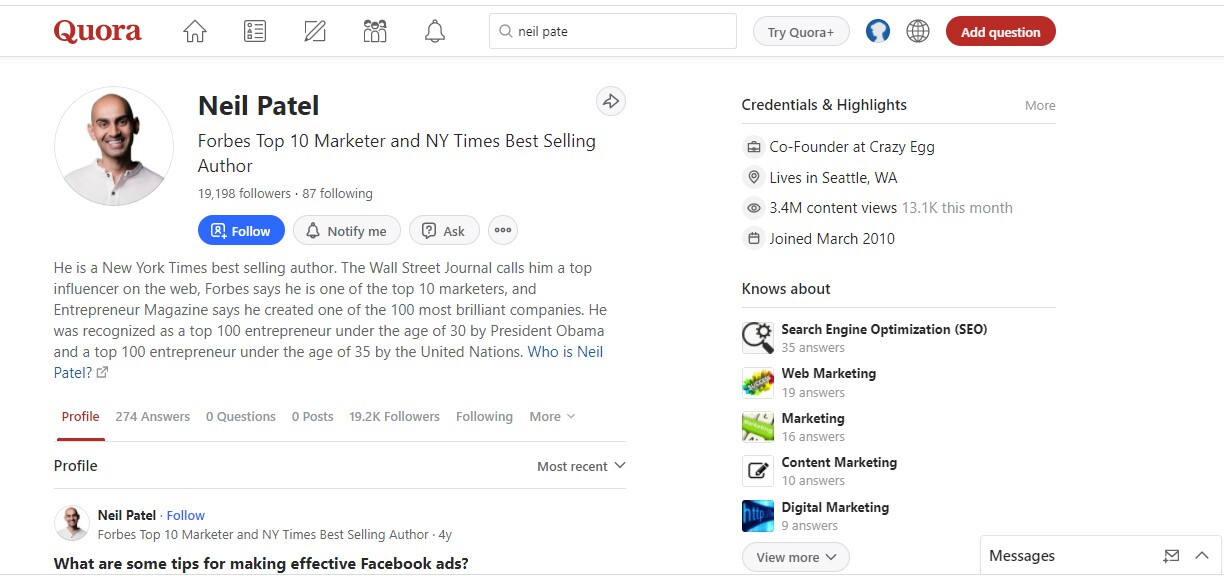Click the content views eye icon
Image resolution: width=1224 pixels, height=576 pixels.
pyautogui.click(x=754, y=208)
